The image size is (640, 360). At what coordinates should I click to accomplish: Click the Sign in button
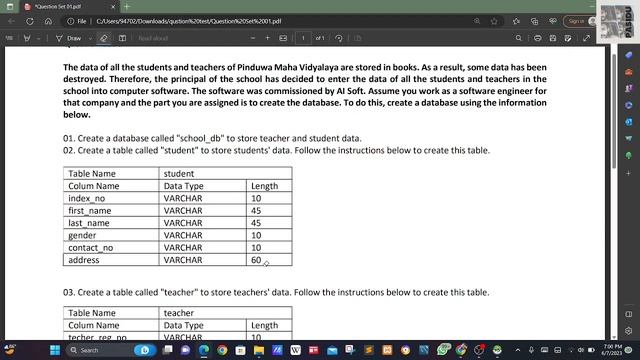[579, 21]
